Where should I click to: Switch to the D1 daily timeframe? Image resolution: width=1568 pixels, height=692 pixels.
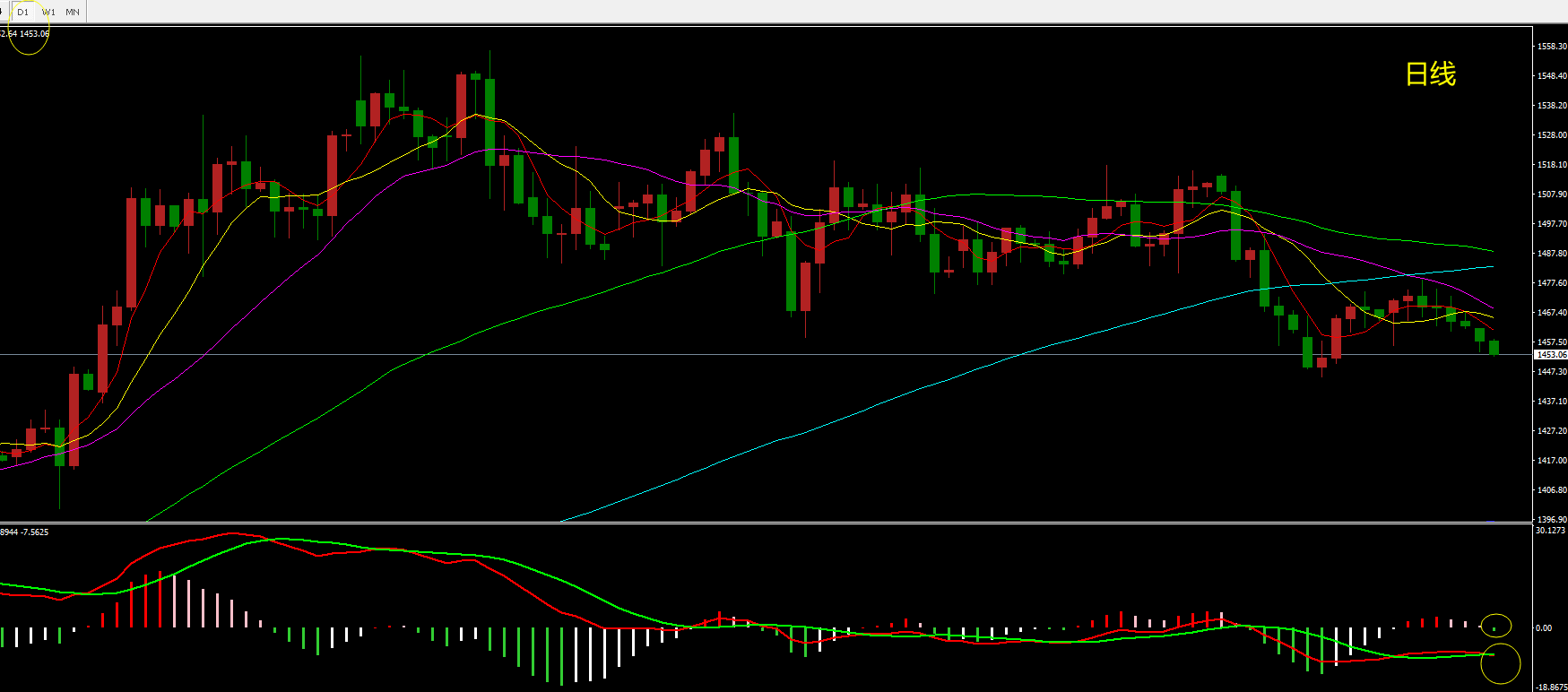pyautogui.click(x=23, y=12)
